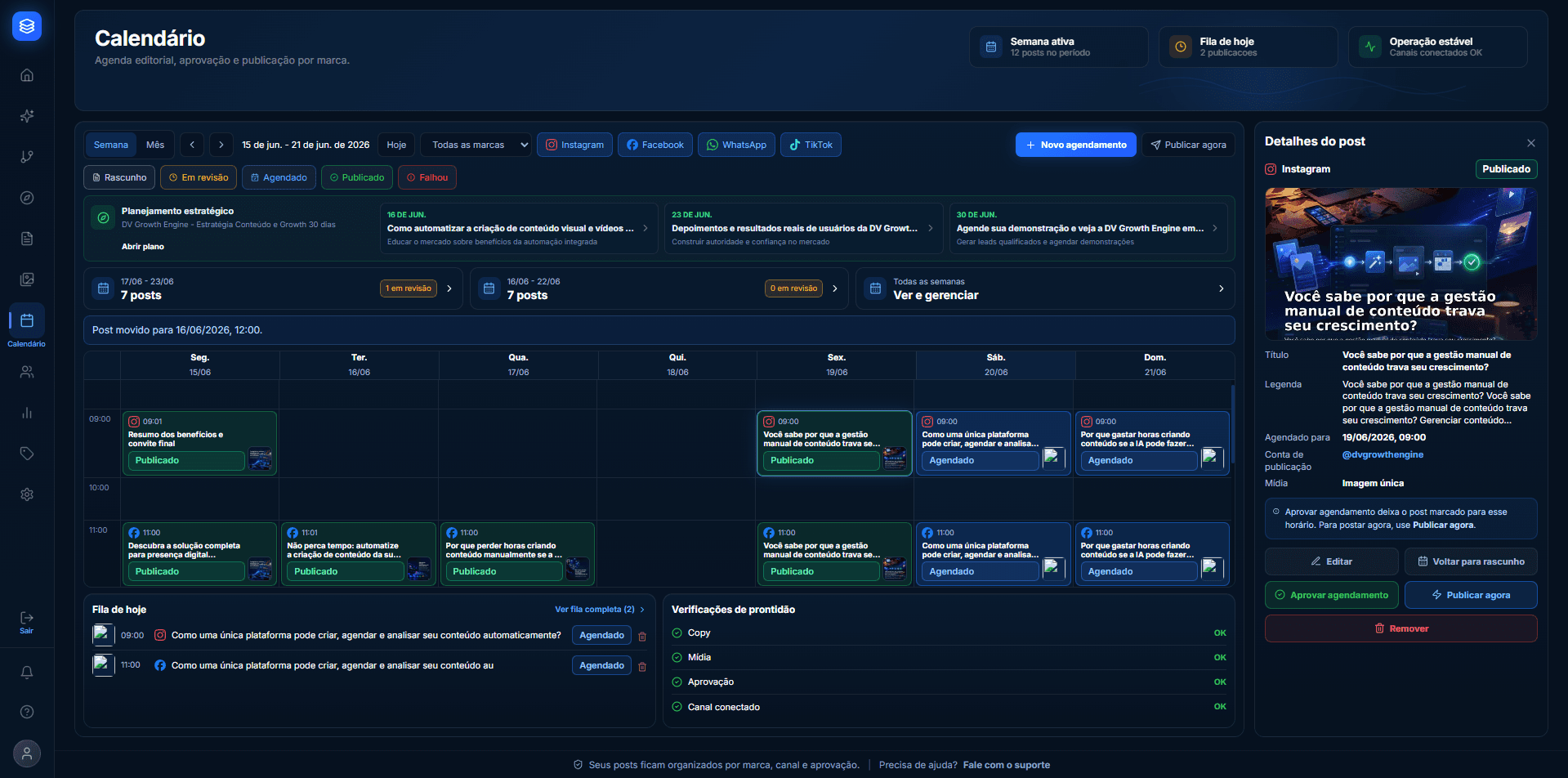Toggle the Agendado status filter
This screenshot has height=778, width=1568.
[x=279, y=177]
